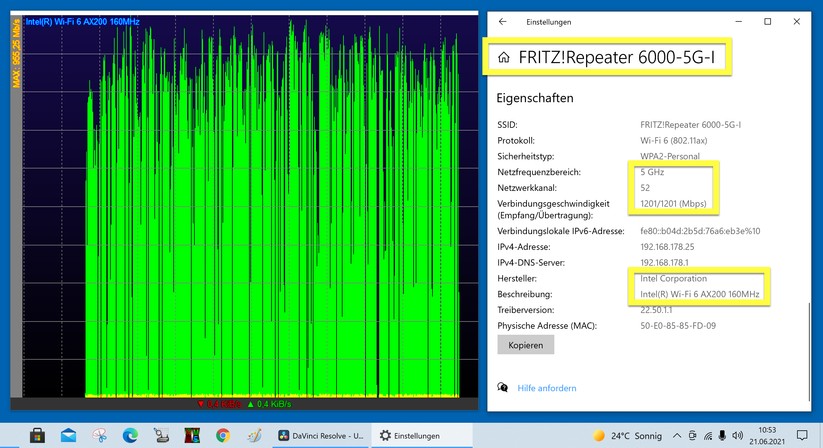823x448 pixels.
Task: Open the volume speaker tray icon
Action: pos(737,435)
